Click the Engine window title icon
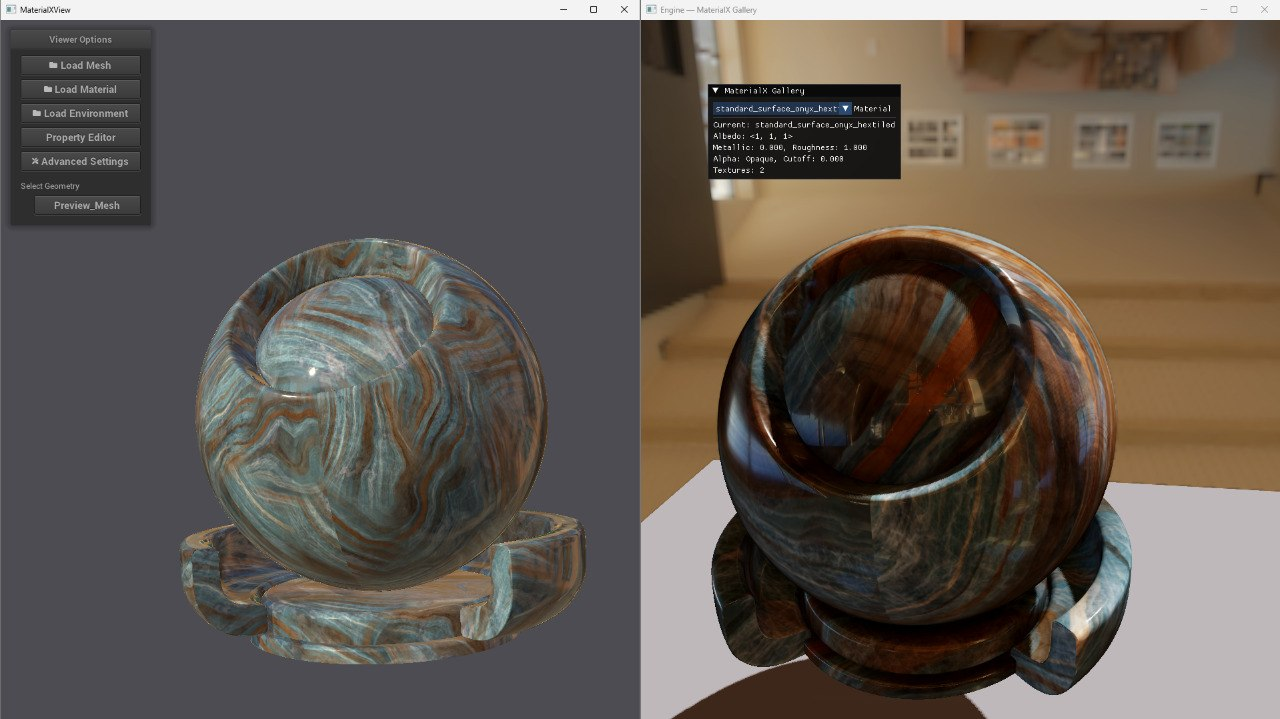This screenshot has width=1280, height=719. tap(651, 9)
